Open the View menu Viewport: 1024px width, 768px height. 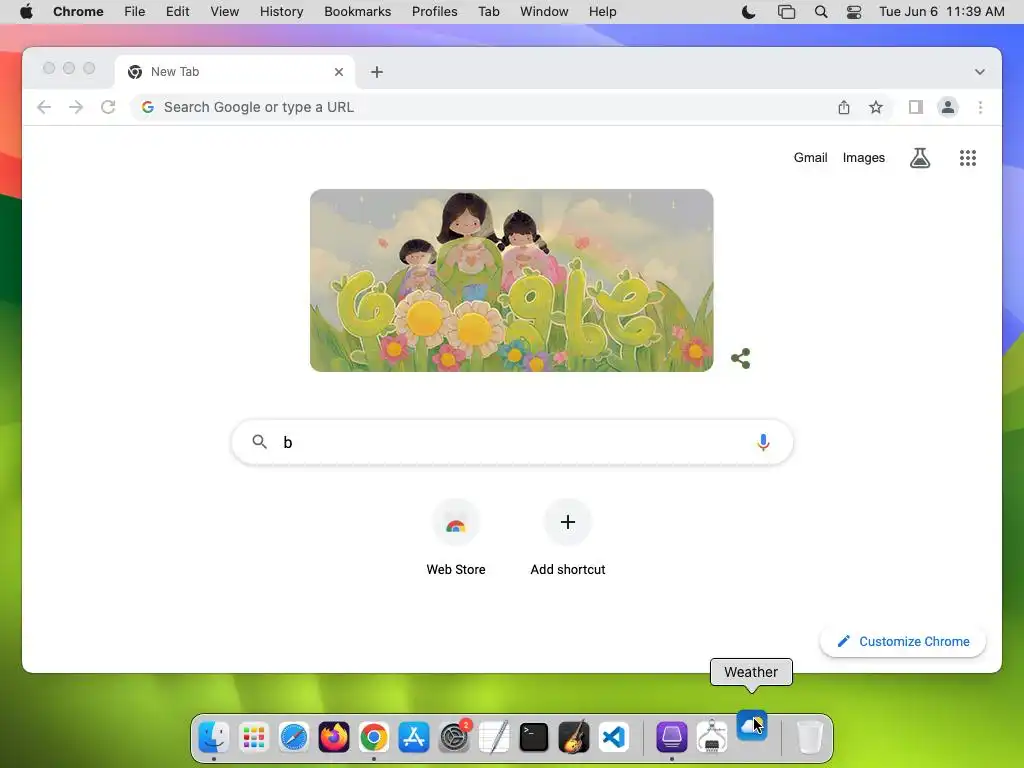[225, 12]
